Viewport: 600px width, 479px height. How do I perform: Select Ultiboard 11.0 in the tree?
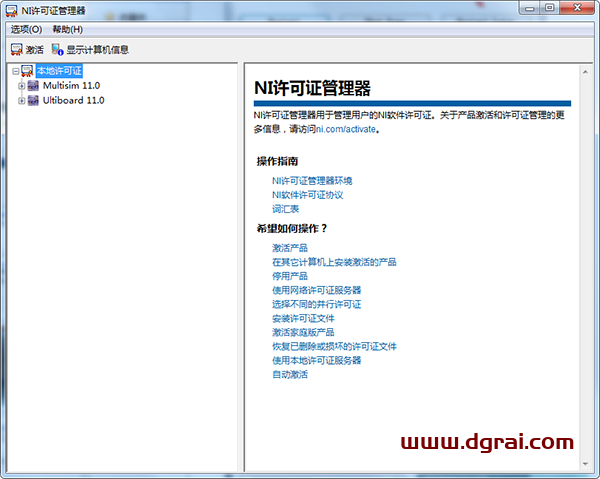point(73,100)
